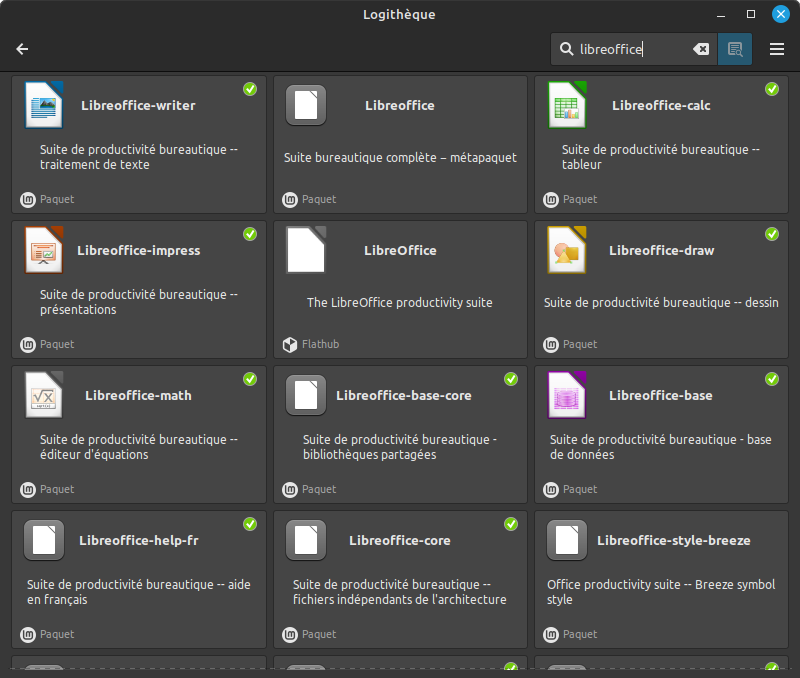800x678 pixels.
Task: Clear the search text with the erase icon
Action: (x=701, y=49)
